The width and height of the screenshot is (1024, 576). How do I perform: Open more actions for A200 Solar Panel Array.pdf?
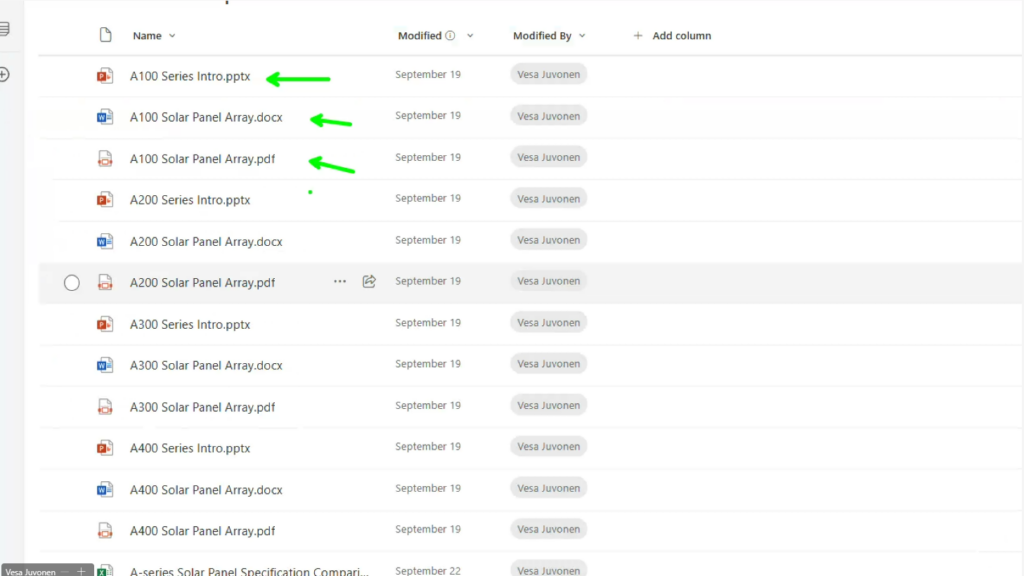tap(340, 281)
